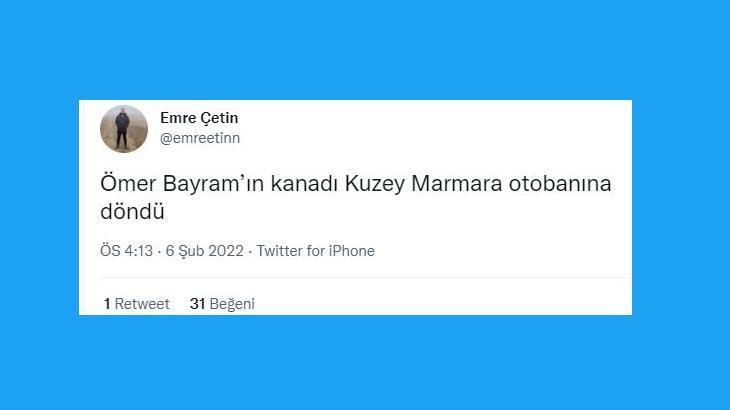Select "Kuzey Marmara" in the tweet text

[x=423, y=185]
